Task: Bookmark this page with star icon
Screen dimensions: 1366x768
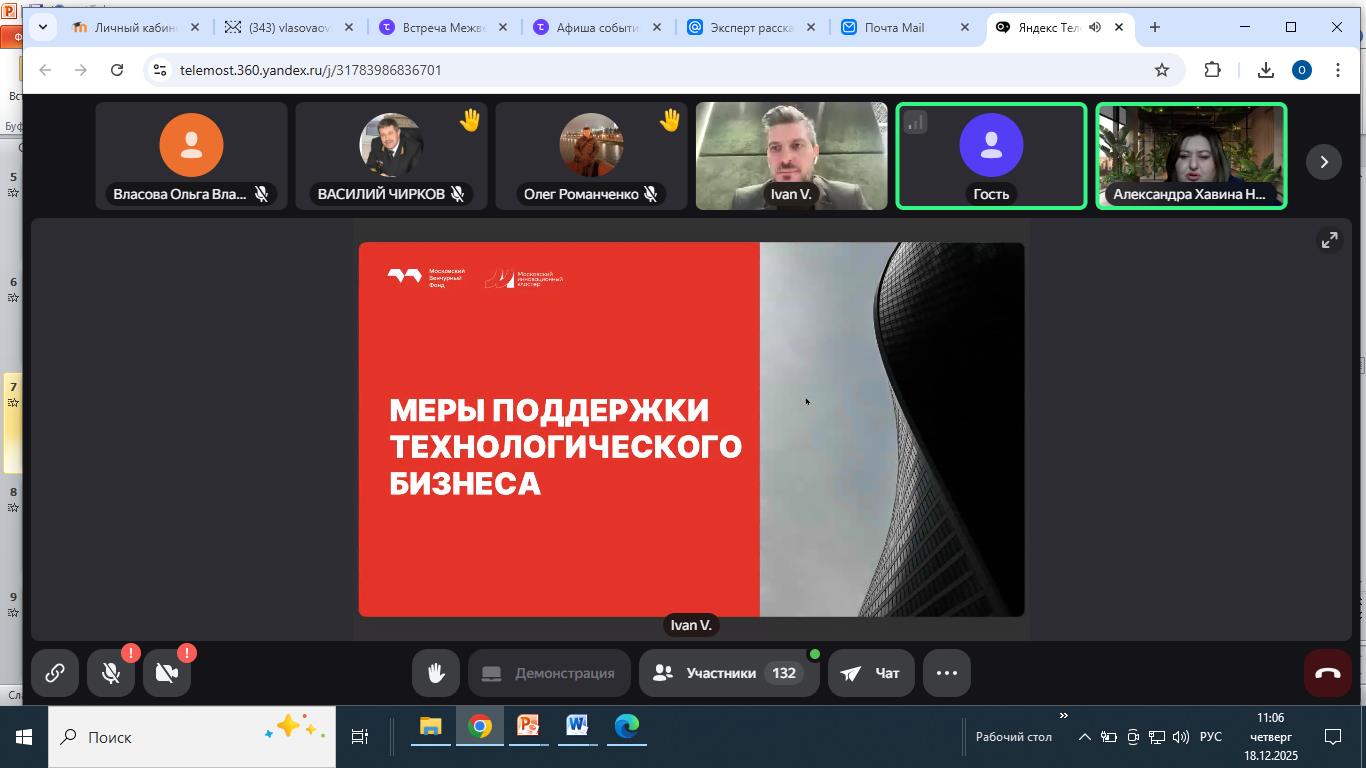Action: (x=1161, y=70)
